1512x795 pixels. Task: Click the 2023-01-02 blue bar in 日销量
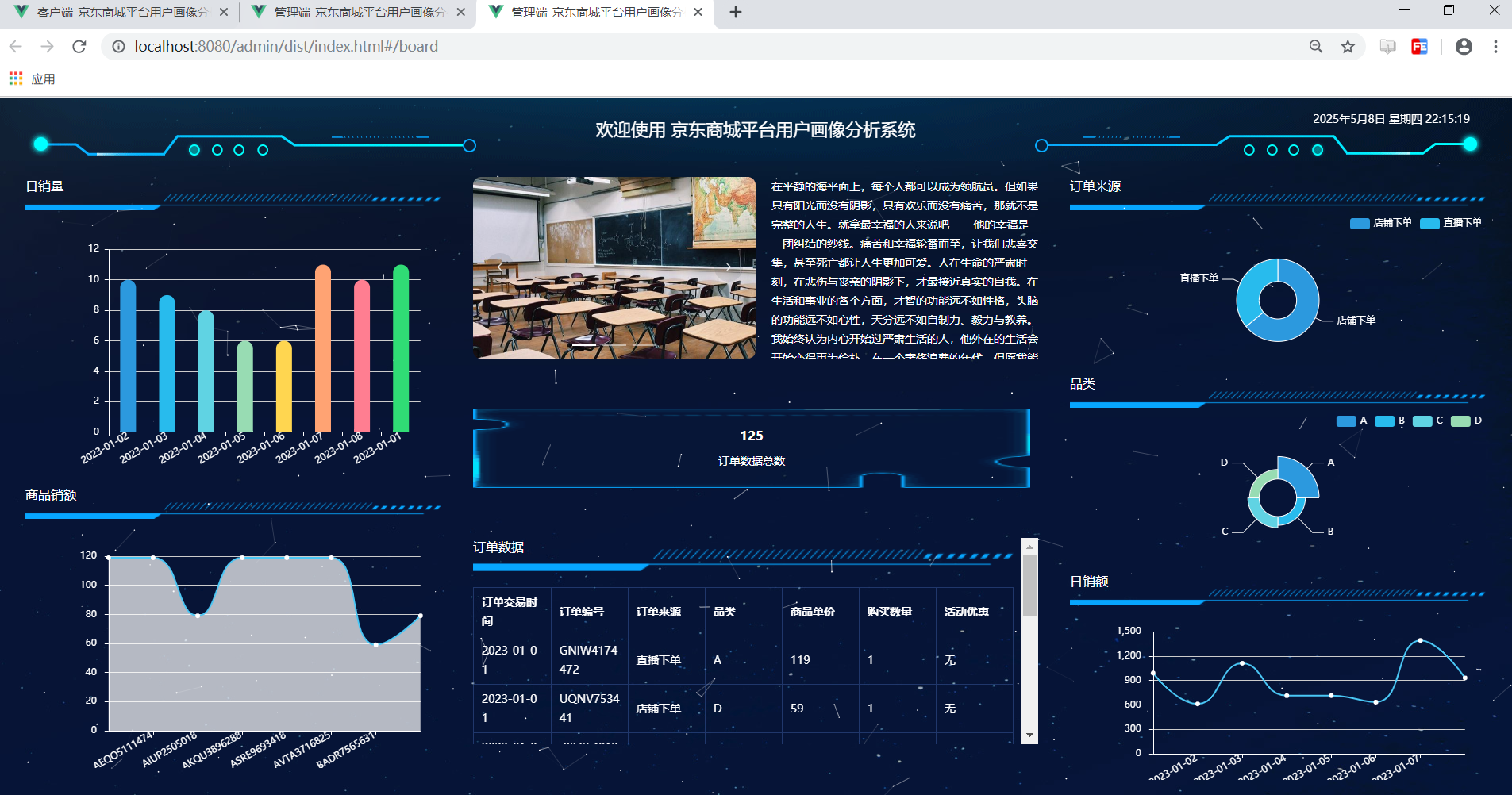pyautogui.click(x=128, y=356)
